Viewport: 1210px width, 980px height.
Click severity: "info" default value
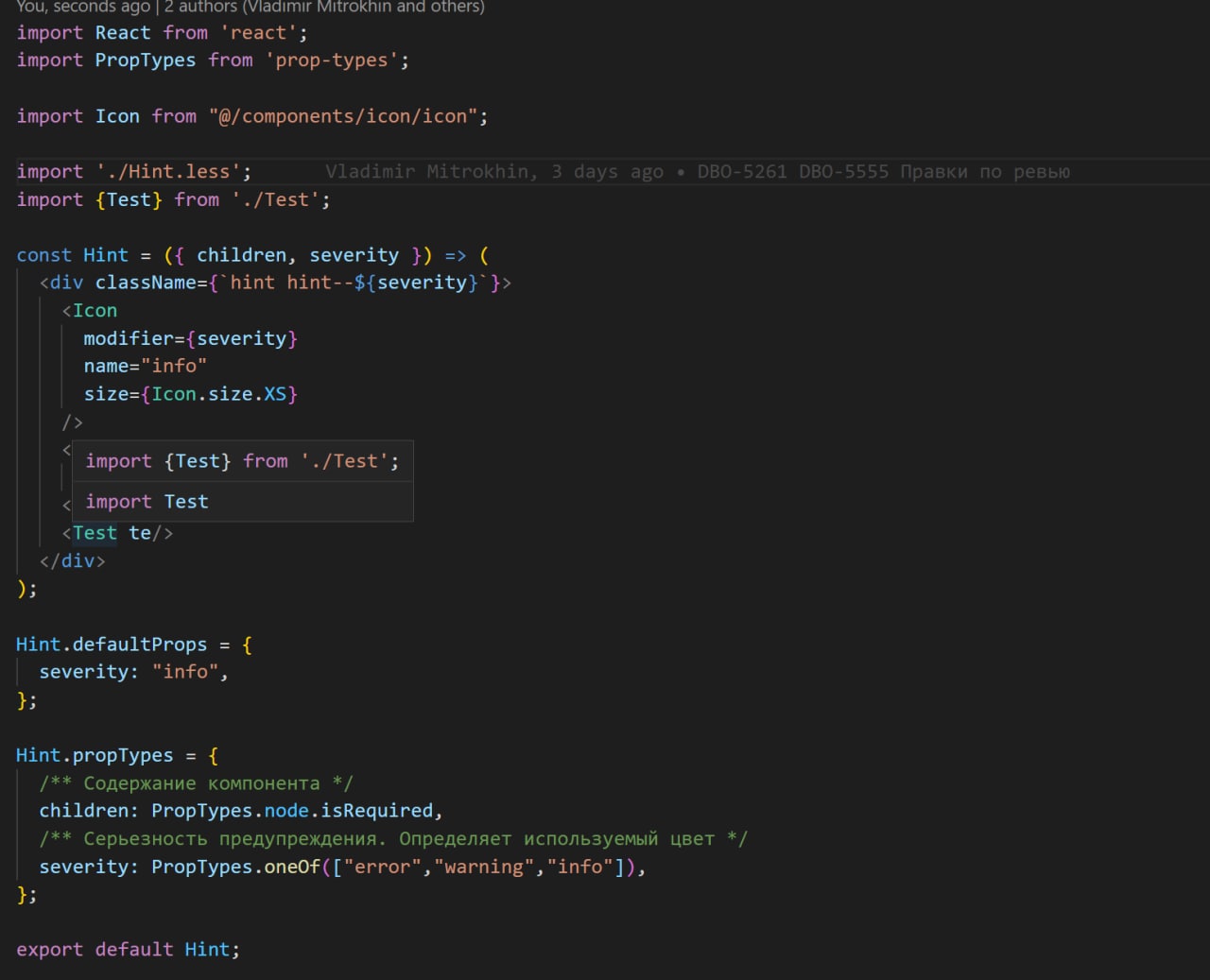pyautogui.click(x=133, y=672)
